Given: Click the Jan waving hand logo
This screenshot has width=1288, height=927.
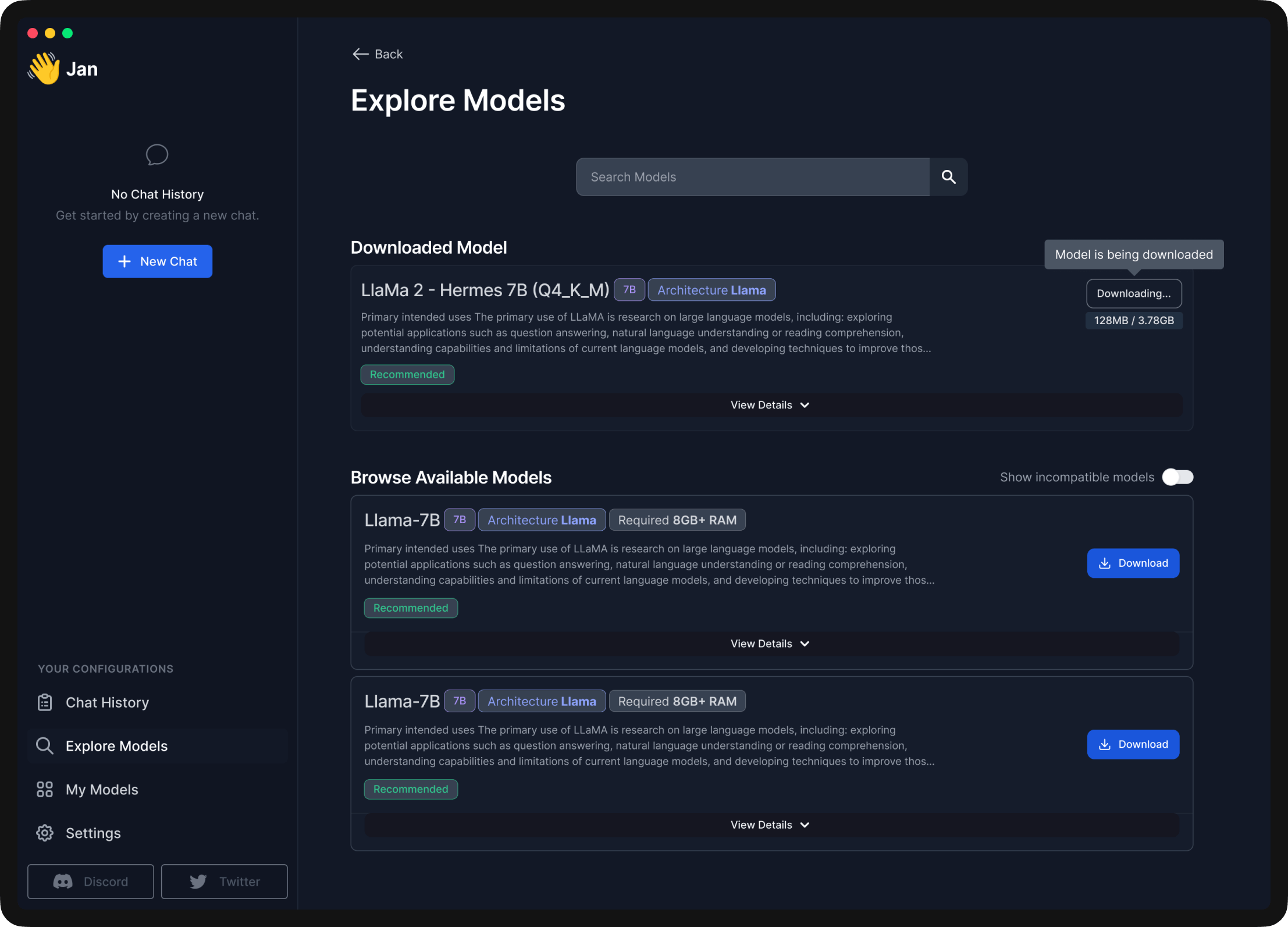Looking at the screenshot, I should point(44,69).
